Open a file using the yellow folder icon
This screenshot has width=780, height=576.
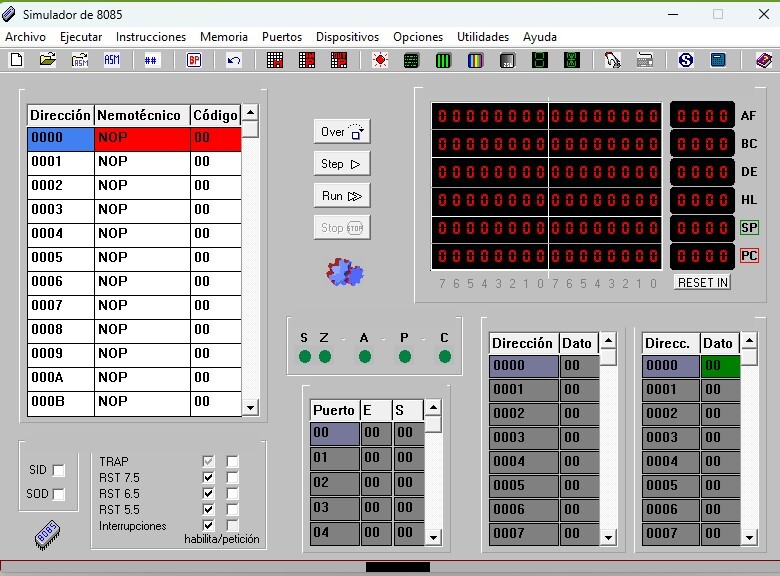tap(48, 60)
